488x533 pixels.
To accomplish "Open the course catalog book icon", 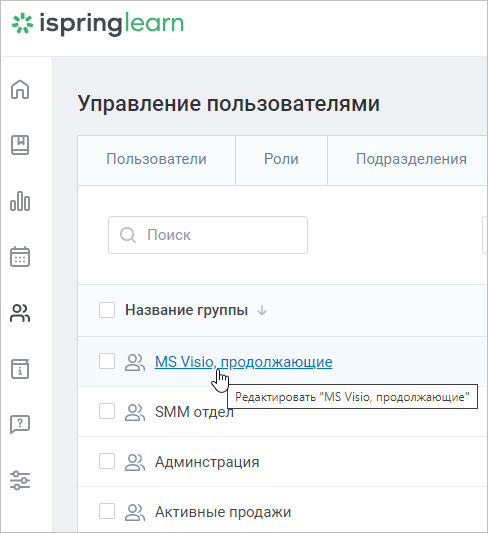I will click(20, 145).
